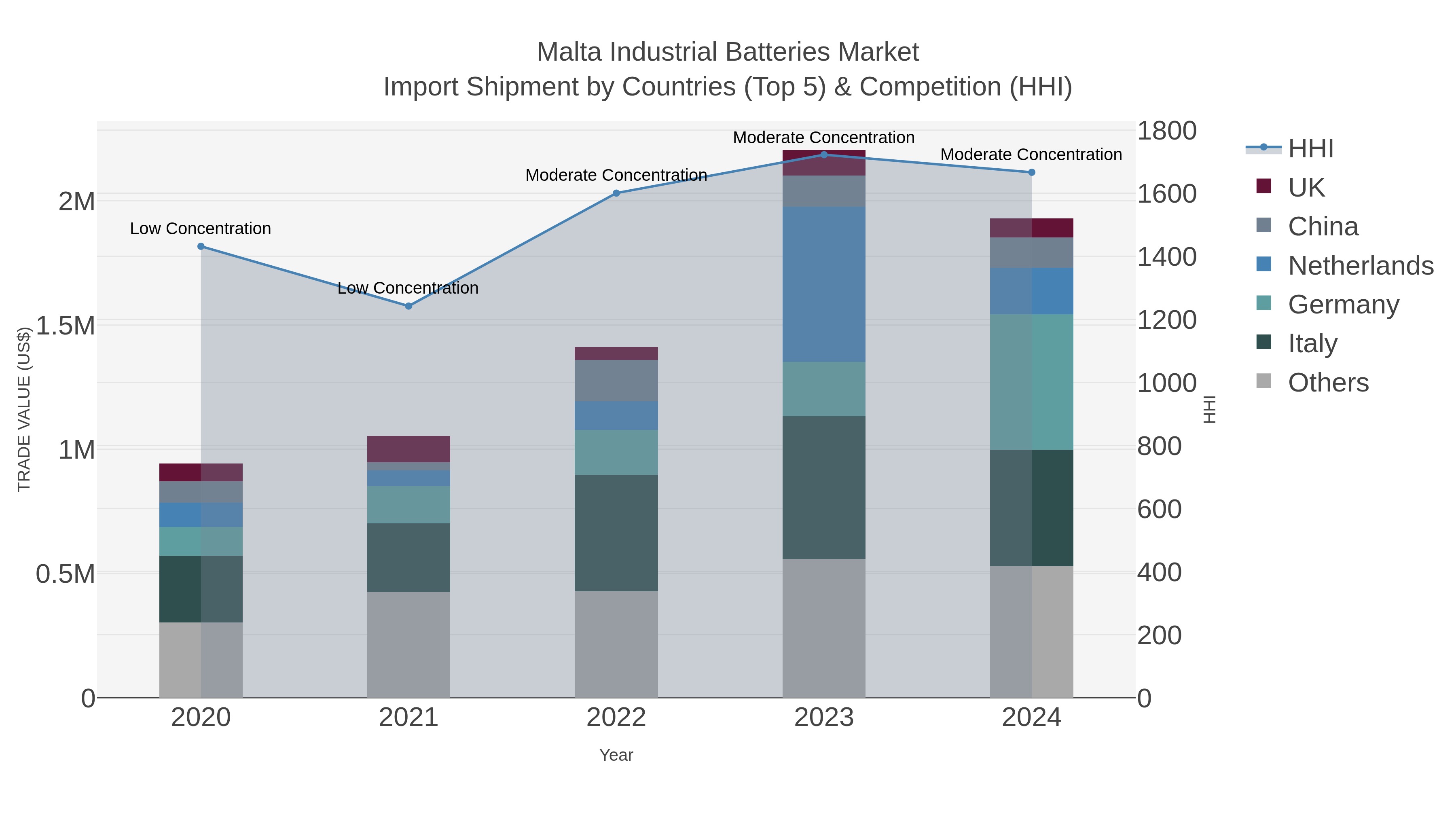The height and width of the screenshot is (819, 1456).
Task: Click the '2M' left axis tick
Action: coord(77,201)
